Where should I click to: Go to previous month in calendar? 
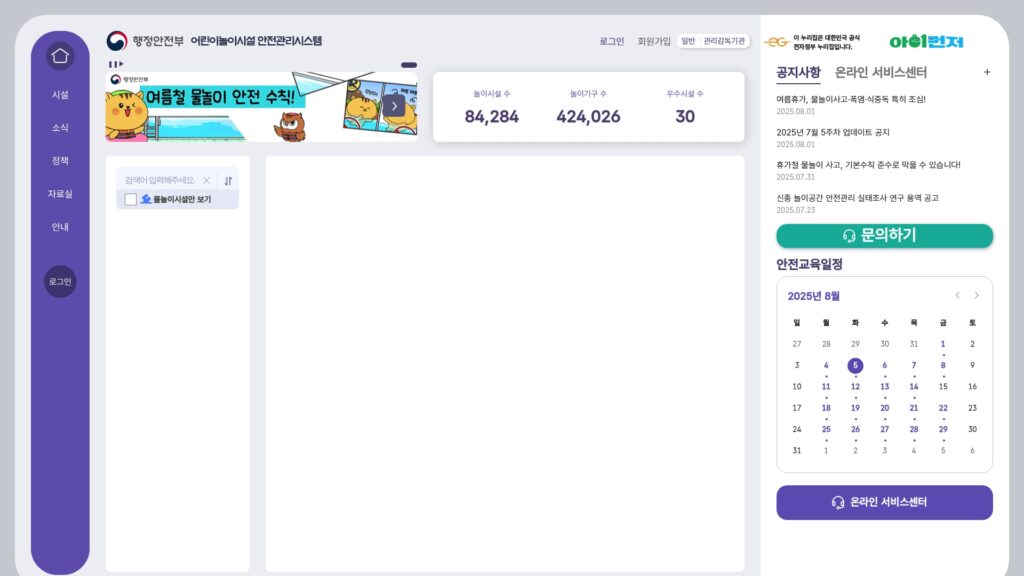tap(957, 295)
